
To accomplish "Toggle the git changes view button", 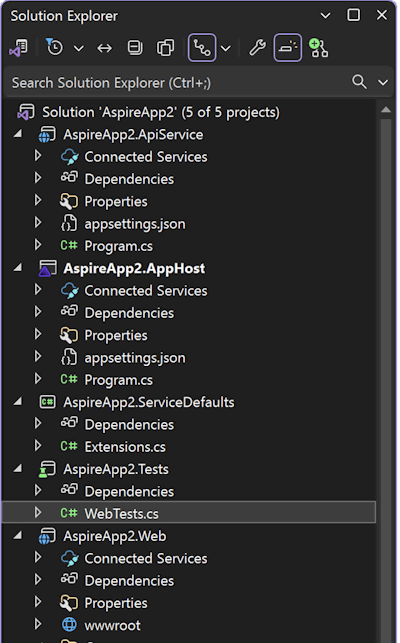I will tap(202, 48).
